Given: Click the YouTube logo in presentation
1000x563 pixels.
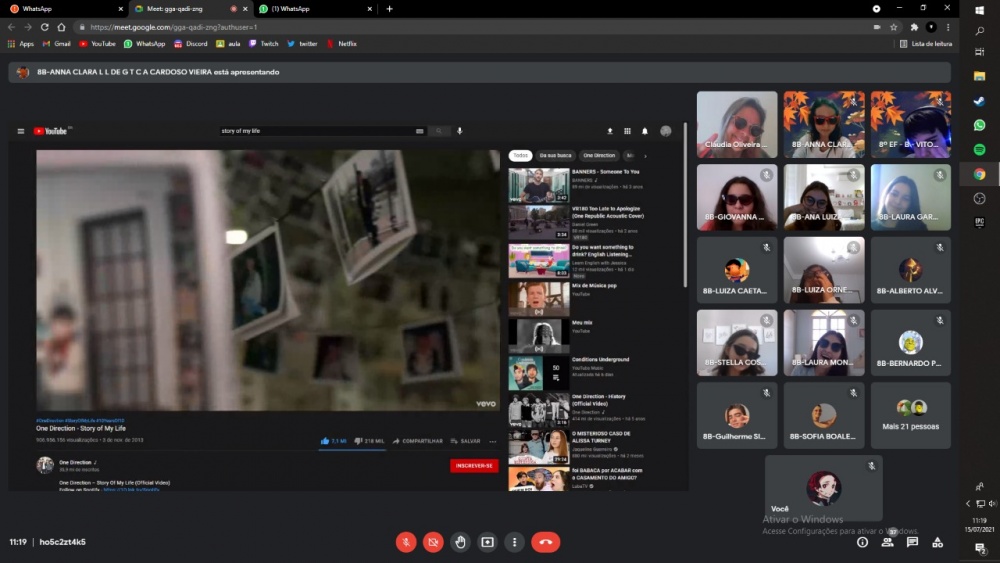Looking at the screenshot, I should point(50,131).
